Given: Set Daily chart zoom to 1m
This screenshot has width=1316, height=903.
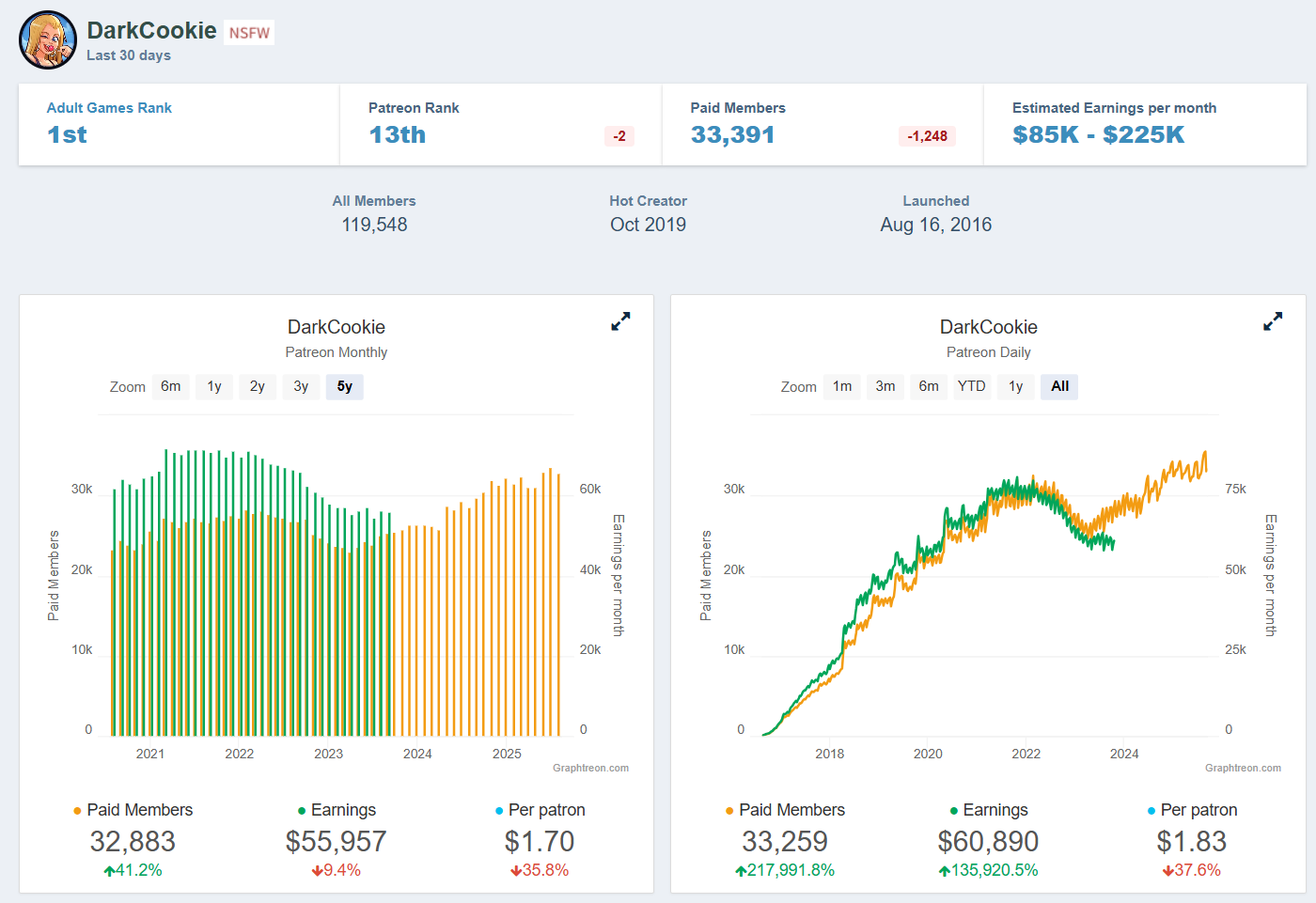Looking at the screenshot, I should point(842,386).
